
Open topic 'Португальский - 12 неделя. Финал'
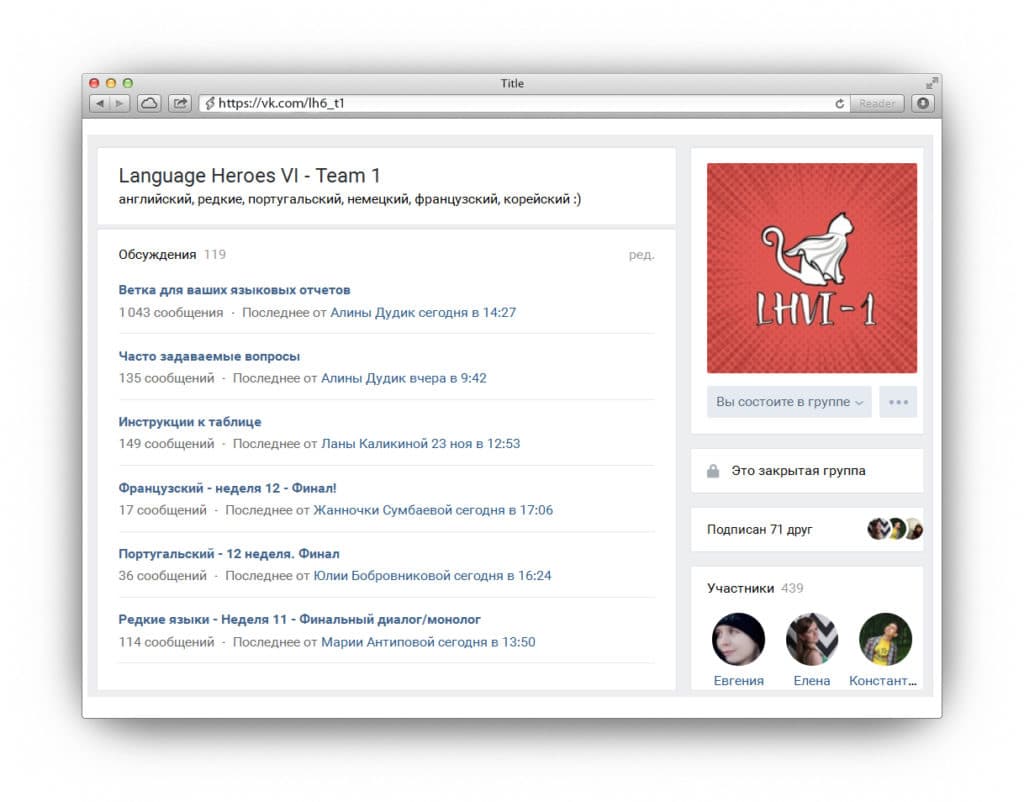[x=229, y=554]
